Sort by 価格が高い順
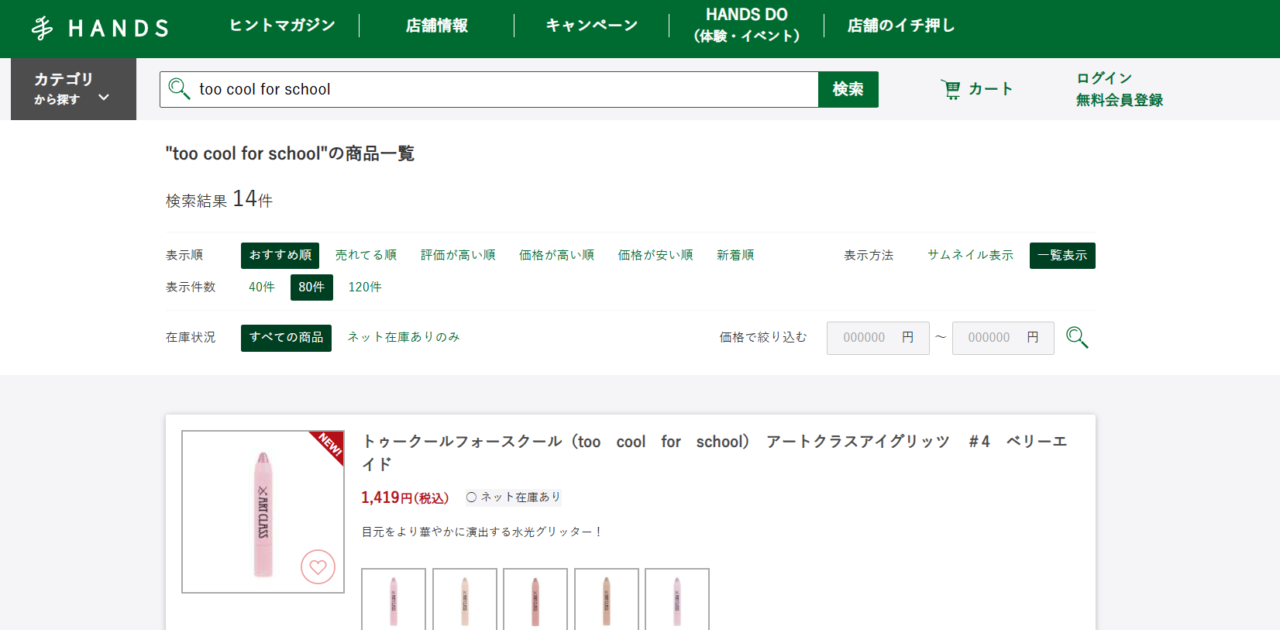This screenshot has height=630, width=1280. [557, 255]
